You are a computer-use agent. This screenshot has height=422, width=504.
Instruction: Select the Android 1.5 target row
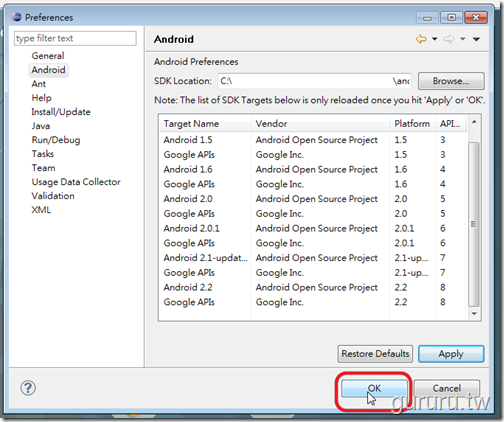(x=313, y=140)
